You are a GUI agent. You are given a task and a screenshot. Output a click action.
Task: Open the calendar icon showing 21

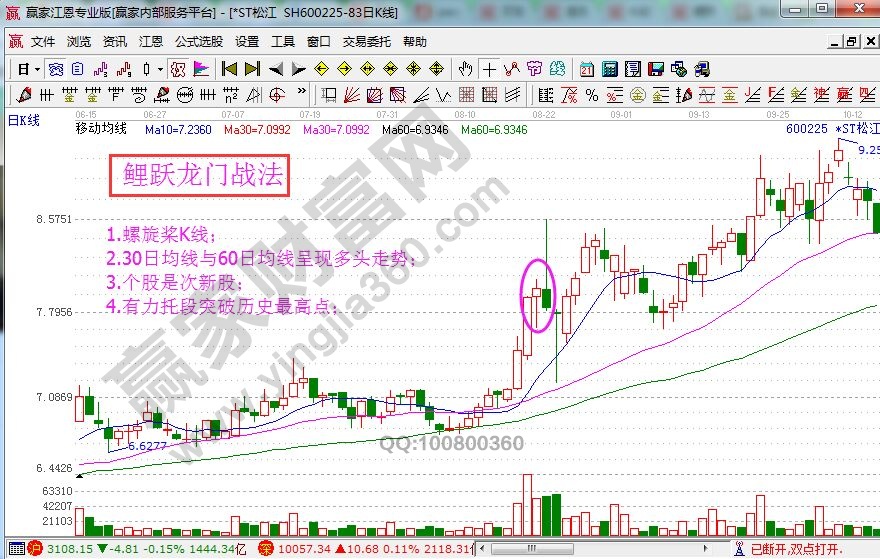tap(586, 69)
